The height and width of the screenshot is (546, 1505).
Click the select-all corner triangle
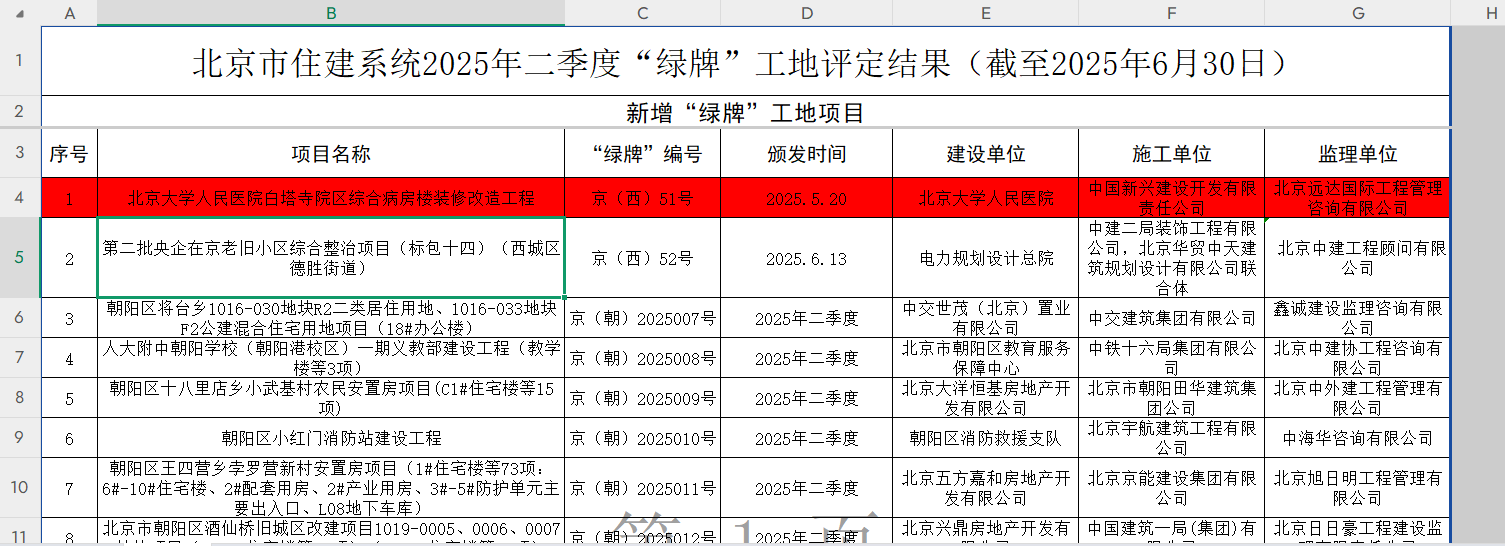tap(20, 12)
